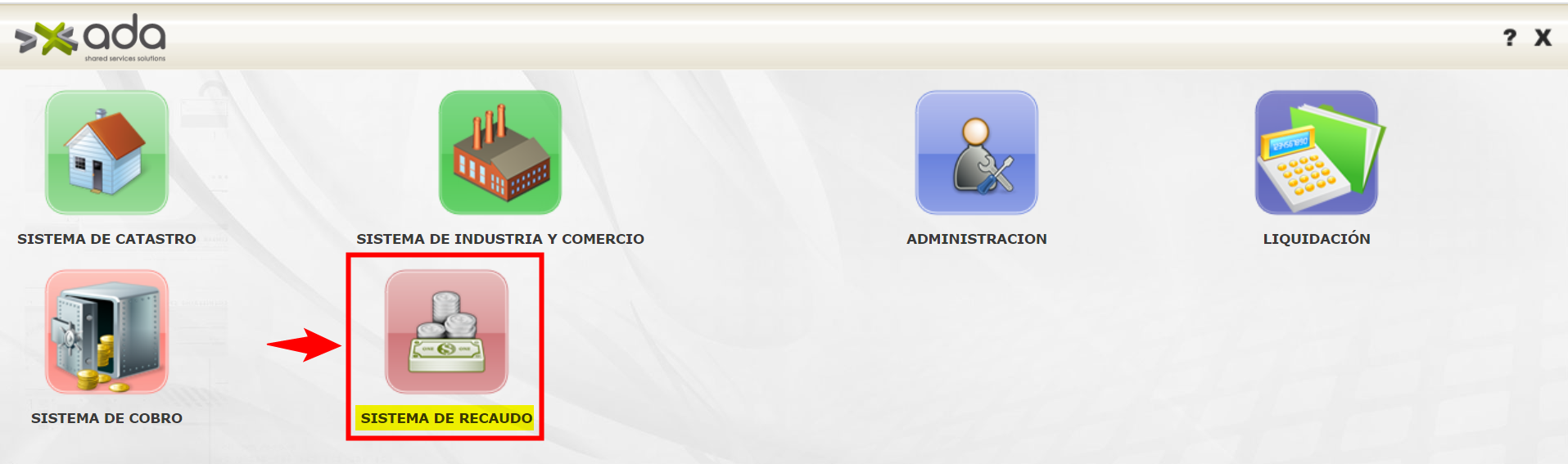This screenshot has width=1568, height=464.
Task: Click the SISTEMA DE CATASTRO label
Action: (106, 239)
